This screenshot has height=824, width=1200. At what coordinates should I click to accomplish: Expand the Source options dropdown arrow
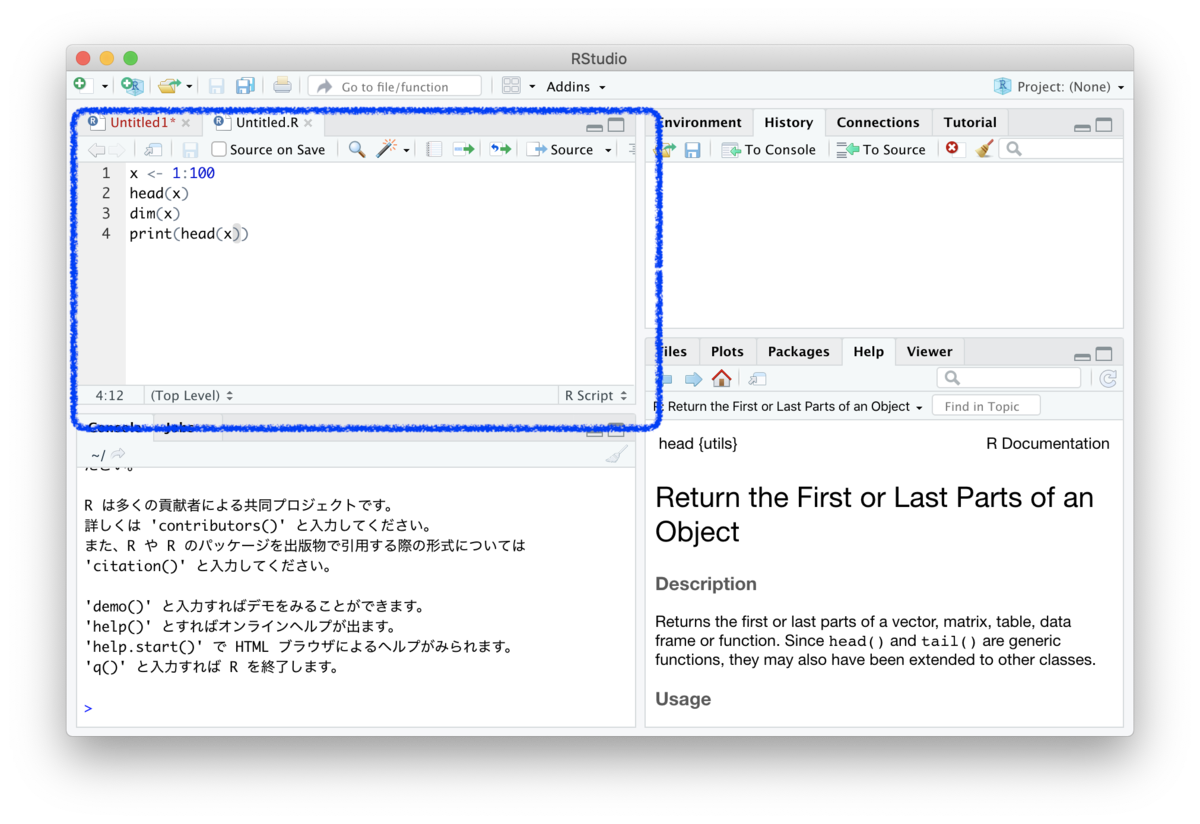(x=608, y=151)
